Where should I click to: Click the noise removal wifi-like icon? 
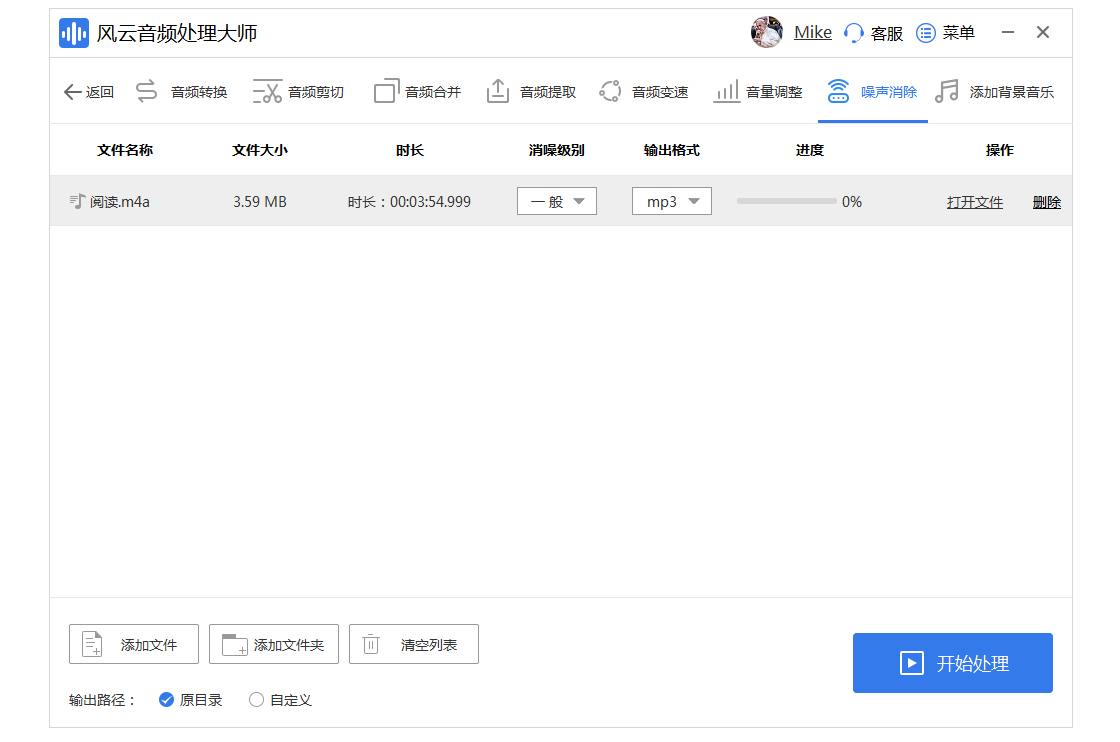(838, 91)
